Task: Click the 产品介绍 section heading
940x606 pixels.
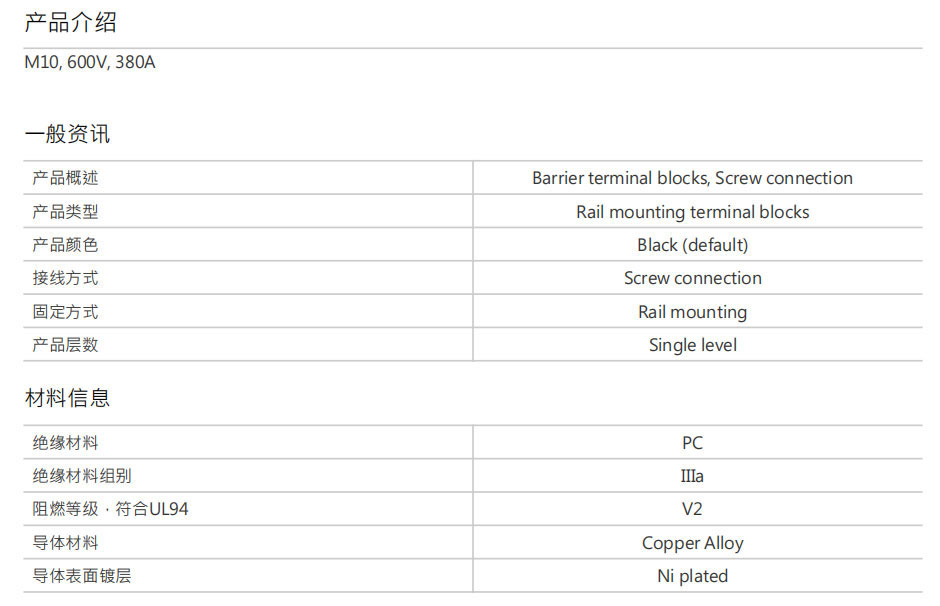Action: click(x=70, y=23)
